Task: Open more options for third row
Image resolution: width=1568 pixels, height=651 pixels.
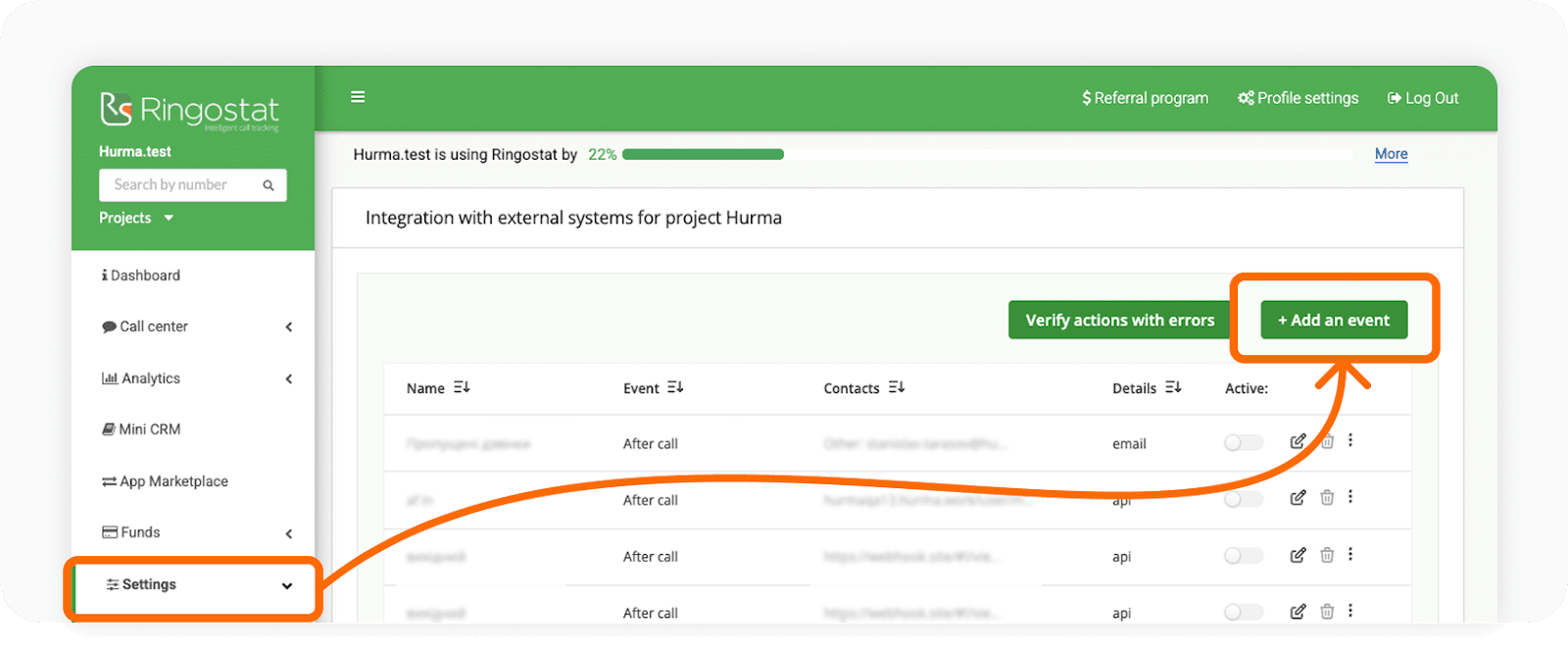Action: pos(1350,554)
